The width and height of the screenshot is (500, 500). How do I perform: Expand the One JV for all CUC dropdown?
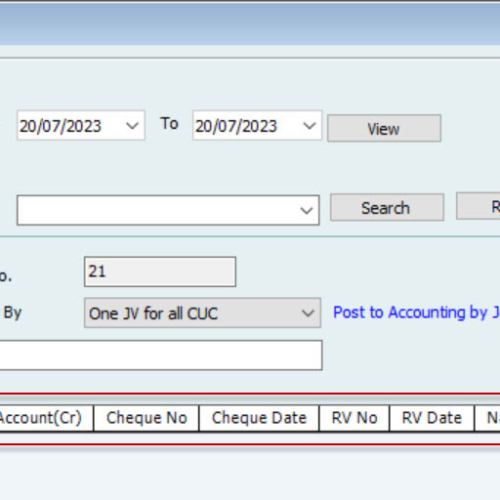307,313
